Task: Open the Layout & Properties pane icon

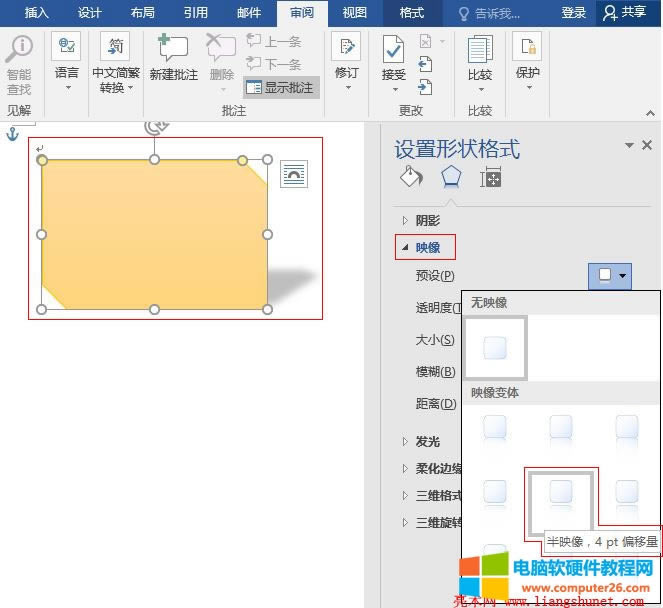Action: tap(490, 178)
